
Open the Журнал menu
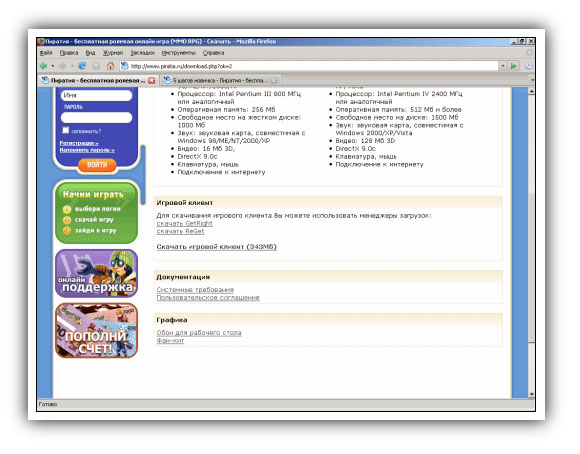pos(112,53)
